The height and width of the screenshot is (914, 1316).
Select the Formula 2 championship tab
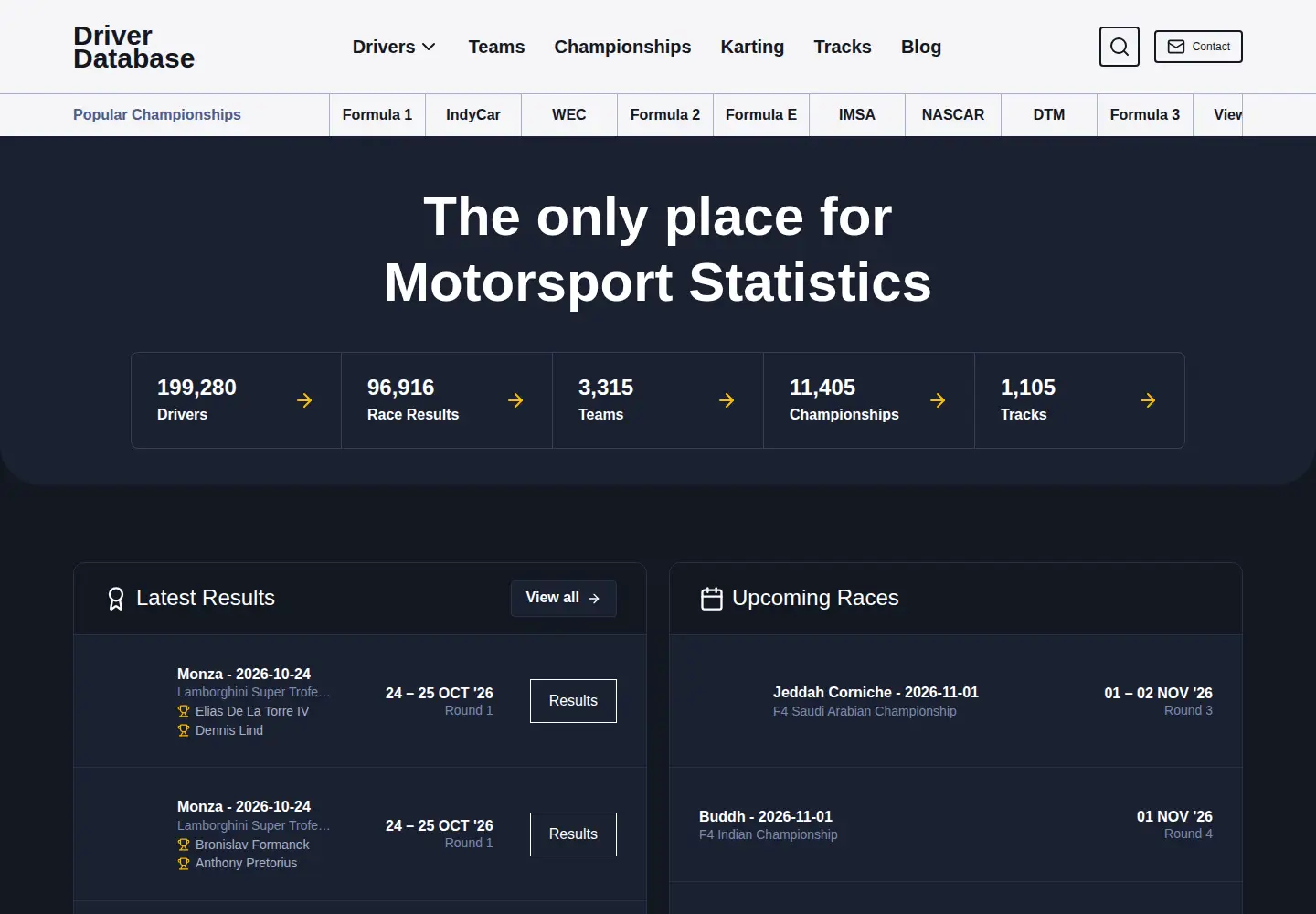665,115
